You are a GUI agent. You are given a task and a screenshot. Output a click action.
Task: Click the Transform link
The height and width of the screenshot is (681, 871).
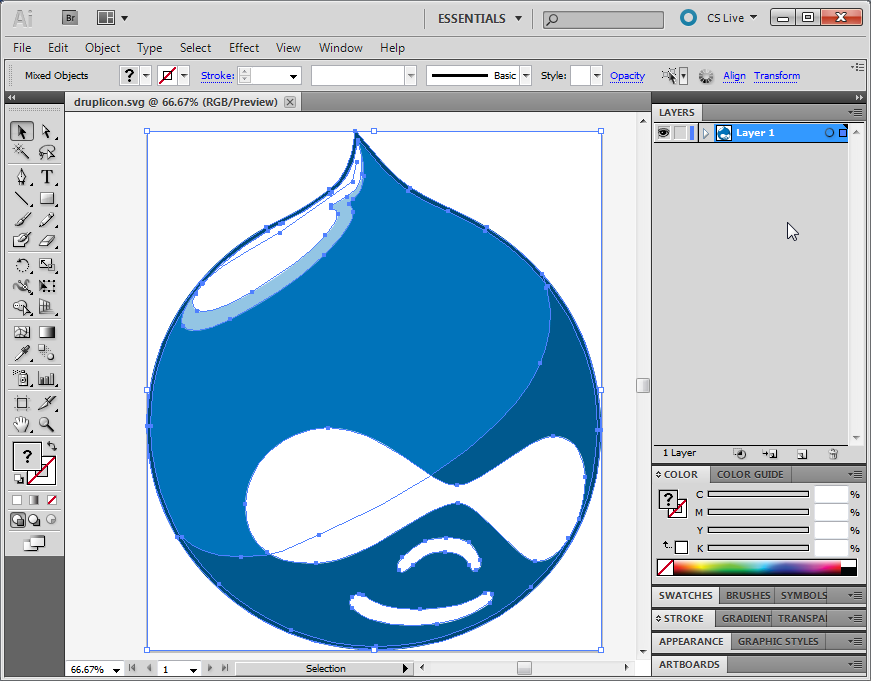[776, 76]
